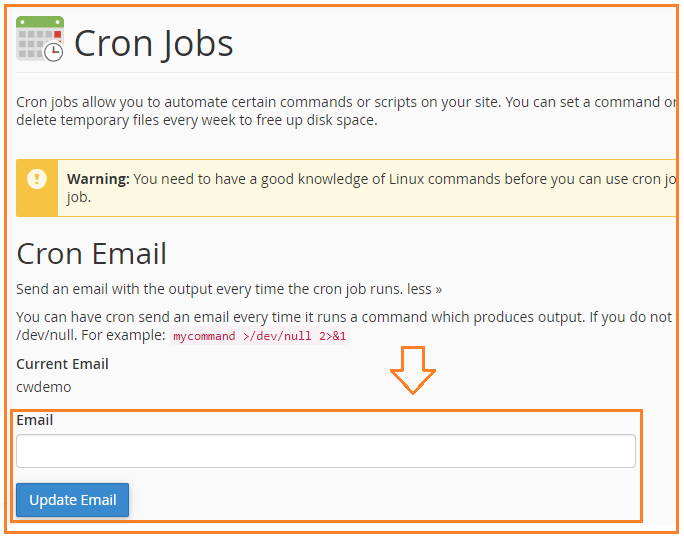Click the Cron Jobs calendar icon
The image size is (684, 538).
click(40, 39)
